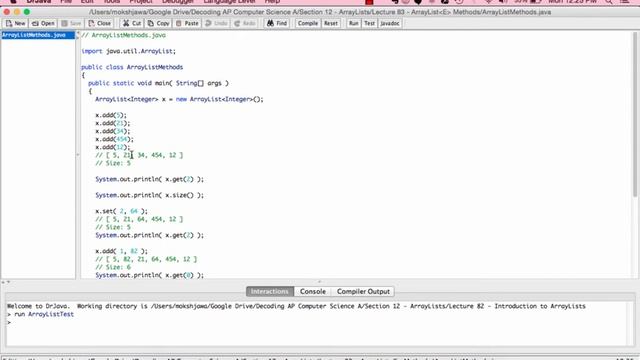Click the comment '// Size: 6'
640x360 pixels.
(x=113, y=267)
